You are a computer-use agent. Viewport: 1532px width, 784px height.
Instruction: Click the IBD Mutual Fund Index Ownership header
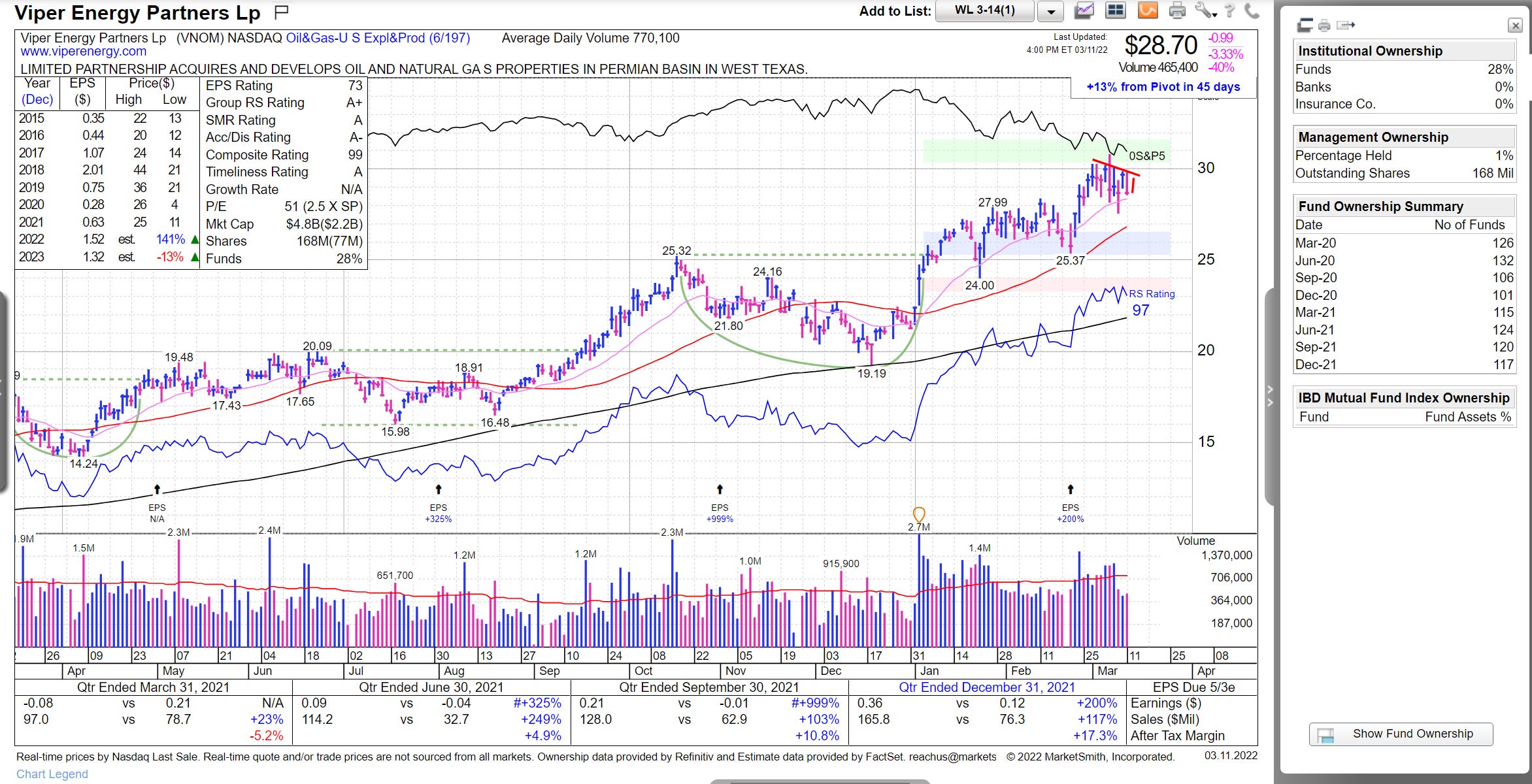[x=1404, y=398]
